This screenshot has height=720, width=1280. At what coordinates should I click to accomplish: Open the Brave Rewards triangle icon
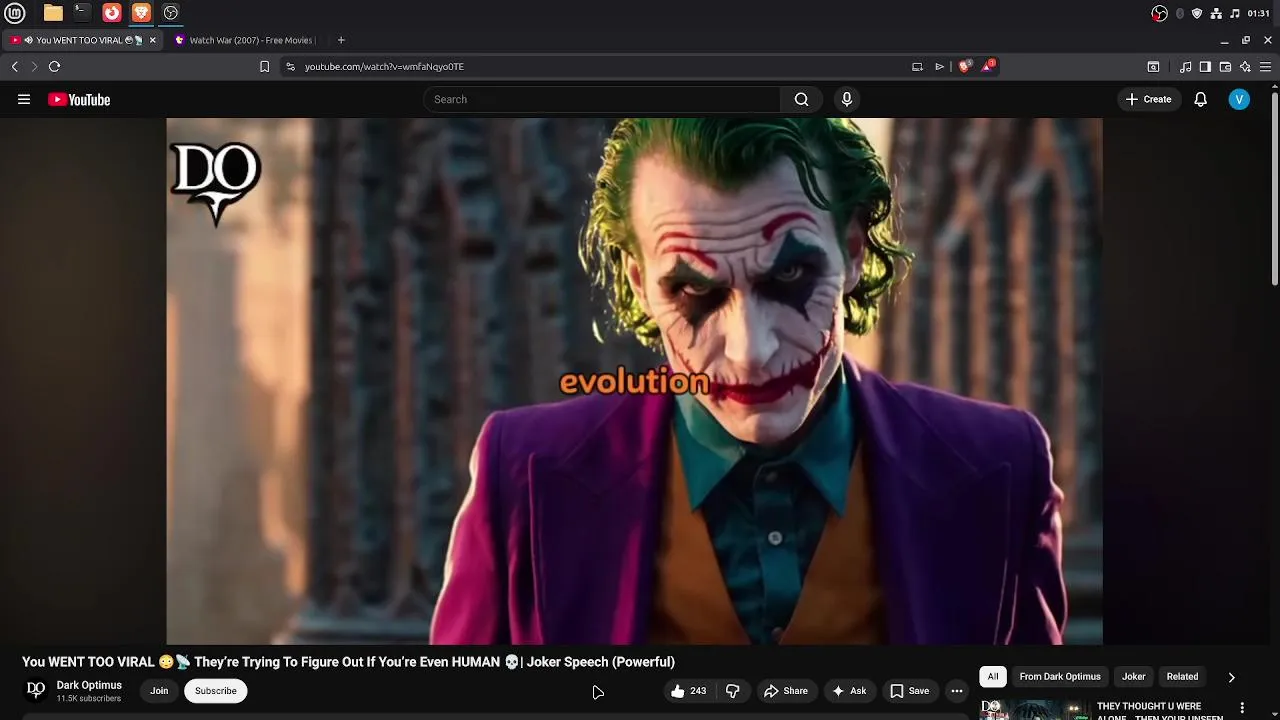(988, 66)
